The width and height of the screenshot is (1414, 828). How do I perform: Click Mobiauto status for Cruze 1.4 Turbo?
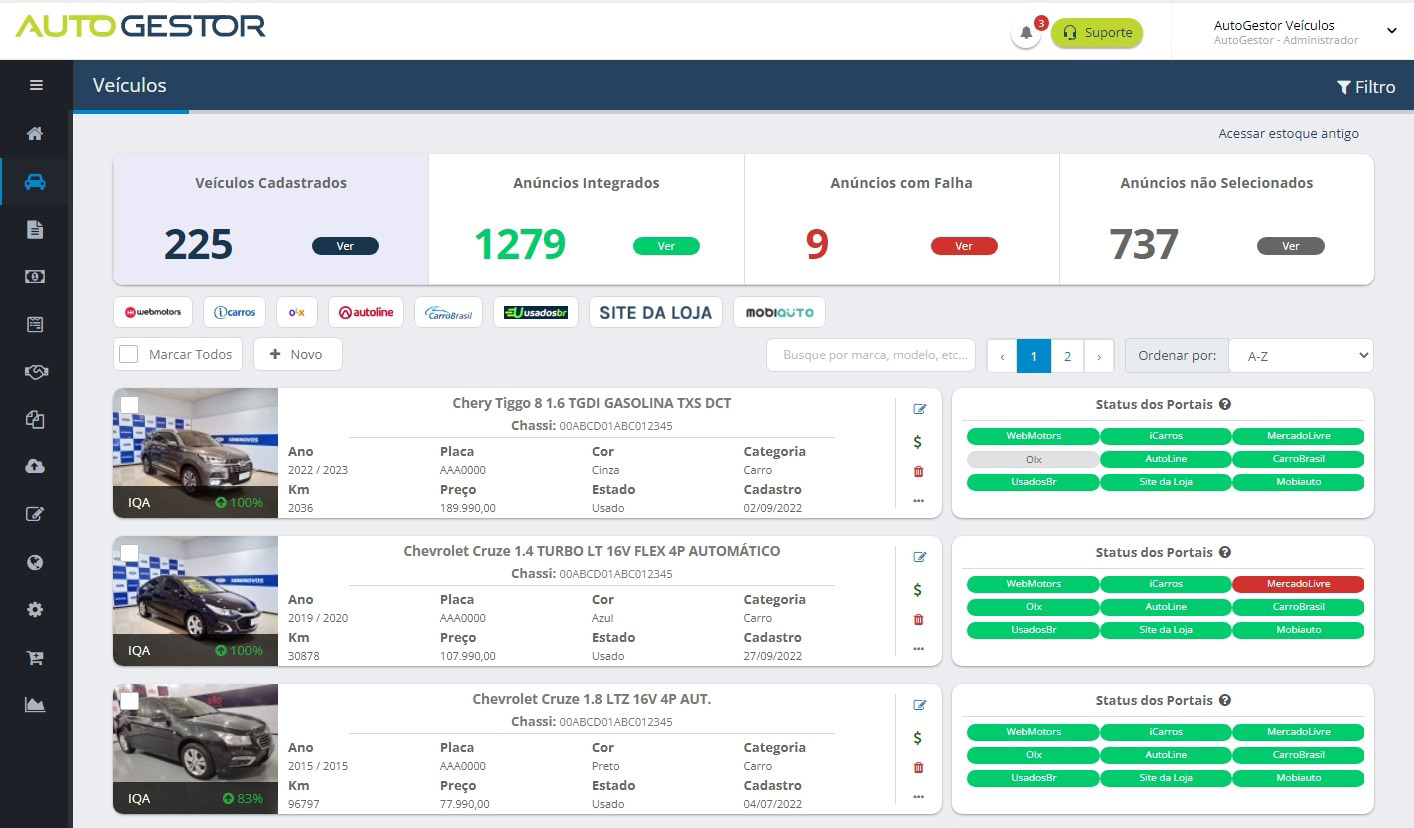tap(1298, 630)
